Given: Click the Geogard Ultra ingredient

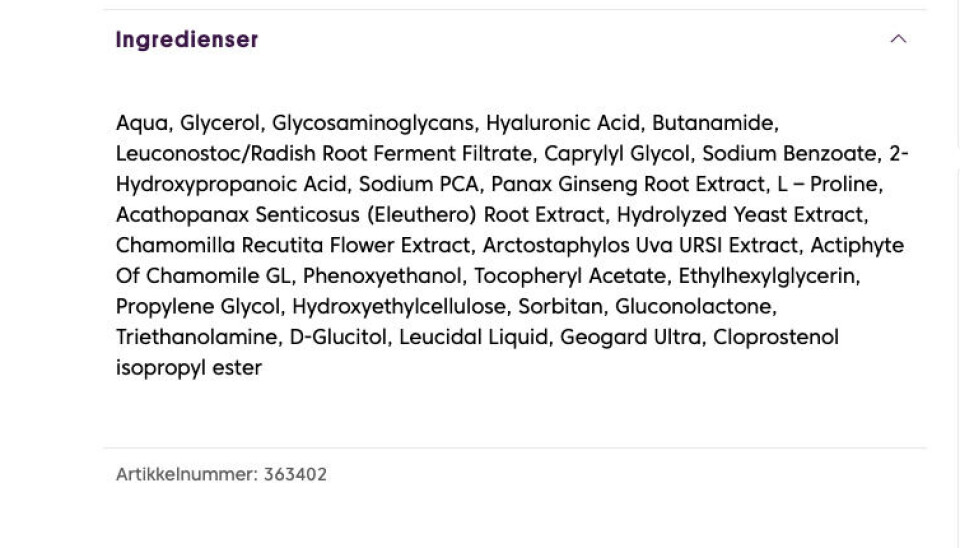Looking at the screenshot, I should 630,337.
